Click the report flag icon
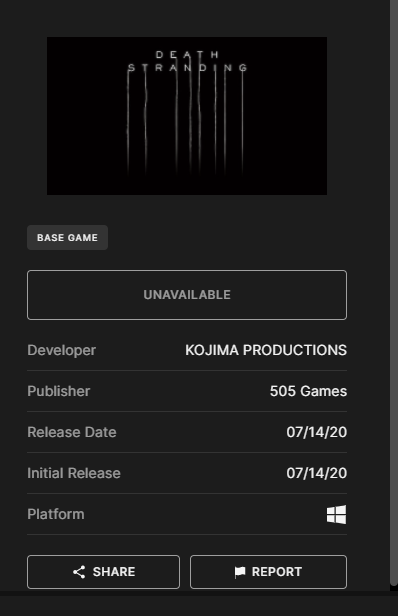 [x=240, y=572]
